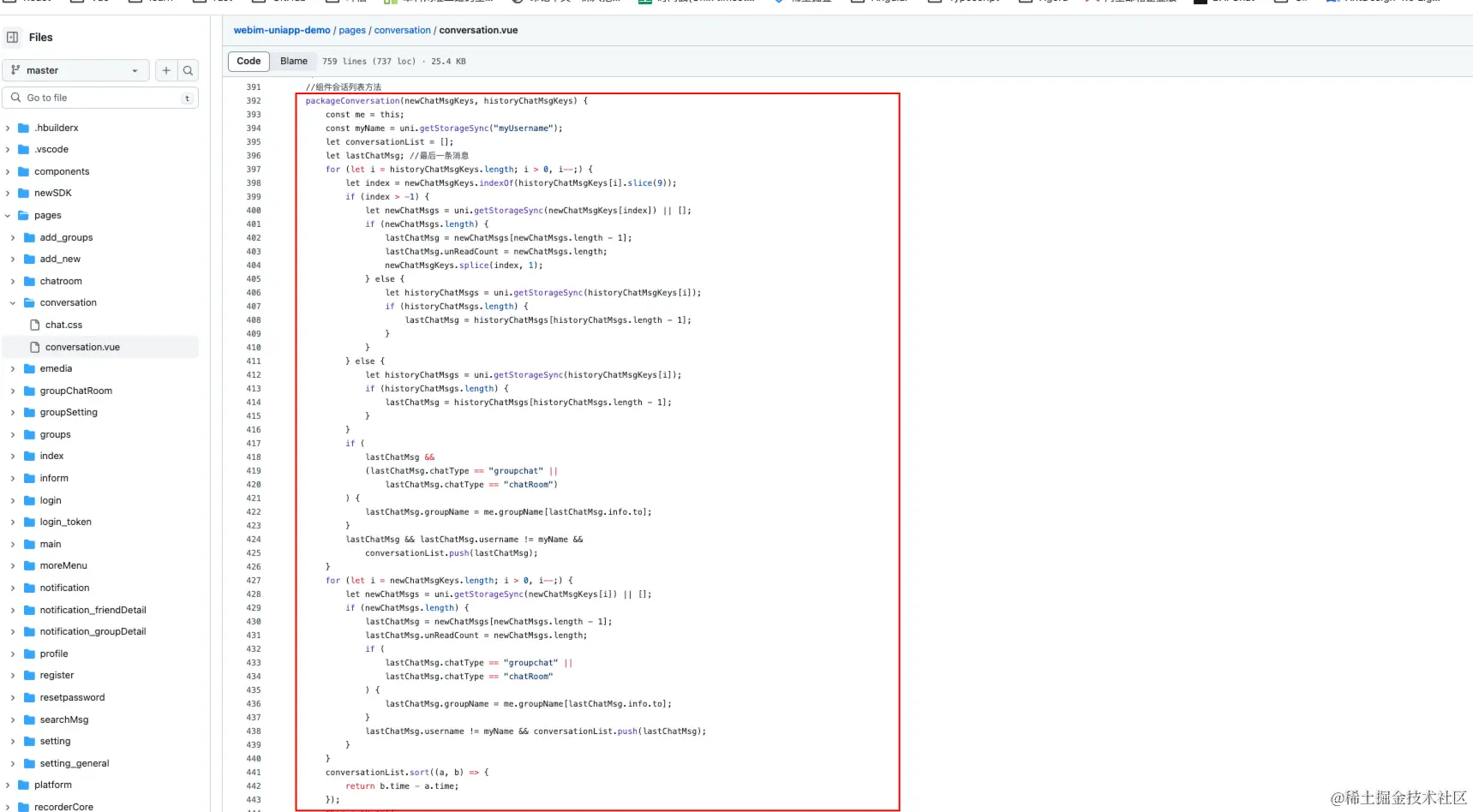Screen dimensions: 1473x812
Task: Open the inform folder
Action: (x=54, y=478)
